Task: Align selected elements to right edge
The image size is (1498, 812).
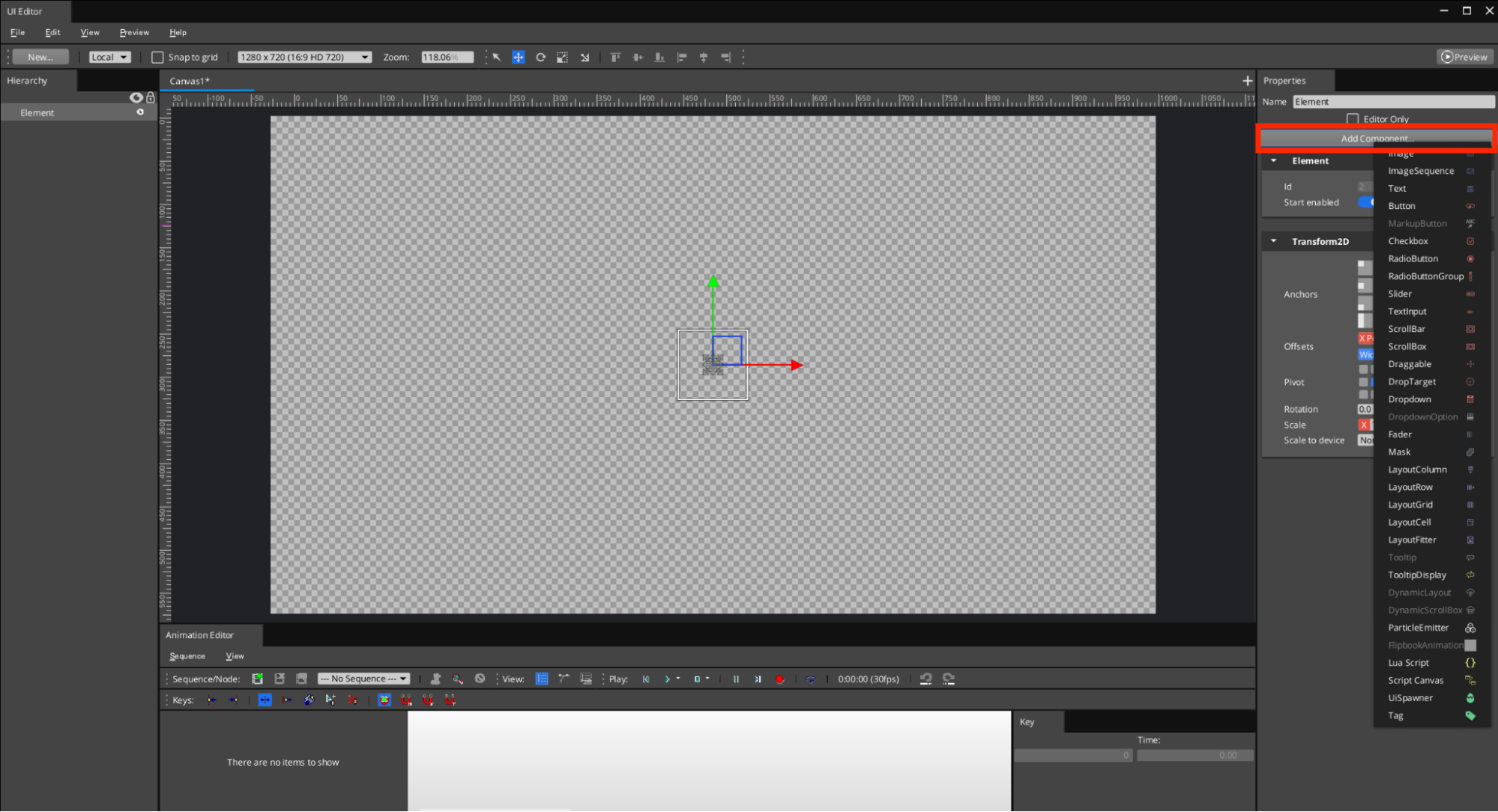Action: click(725, 57)
